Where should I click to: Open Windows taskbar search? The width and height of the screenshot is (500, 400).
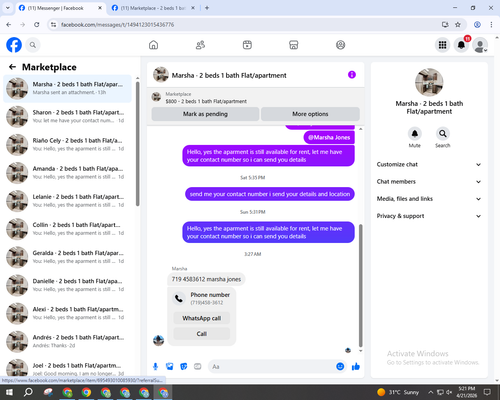tap(28, 392)
